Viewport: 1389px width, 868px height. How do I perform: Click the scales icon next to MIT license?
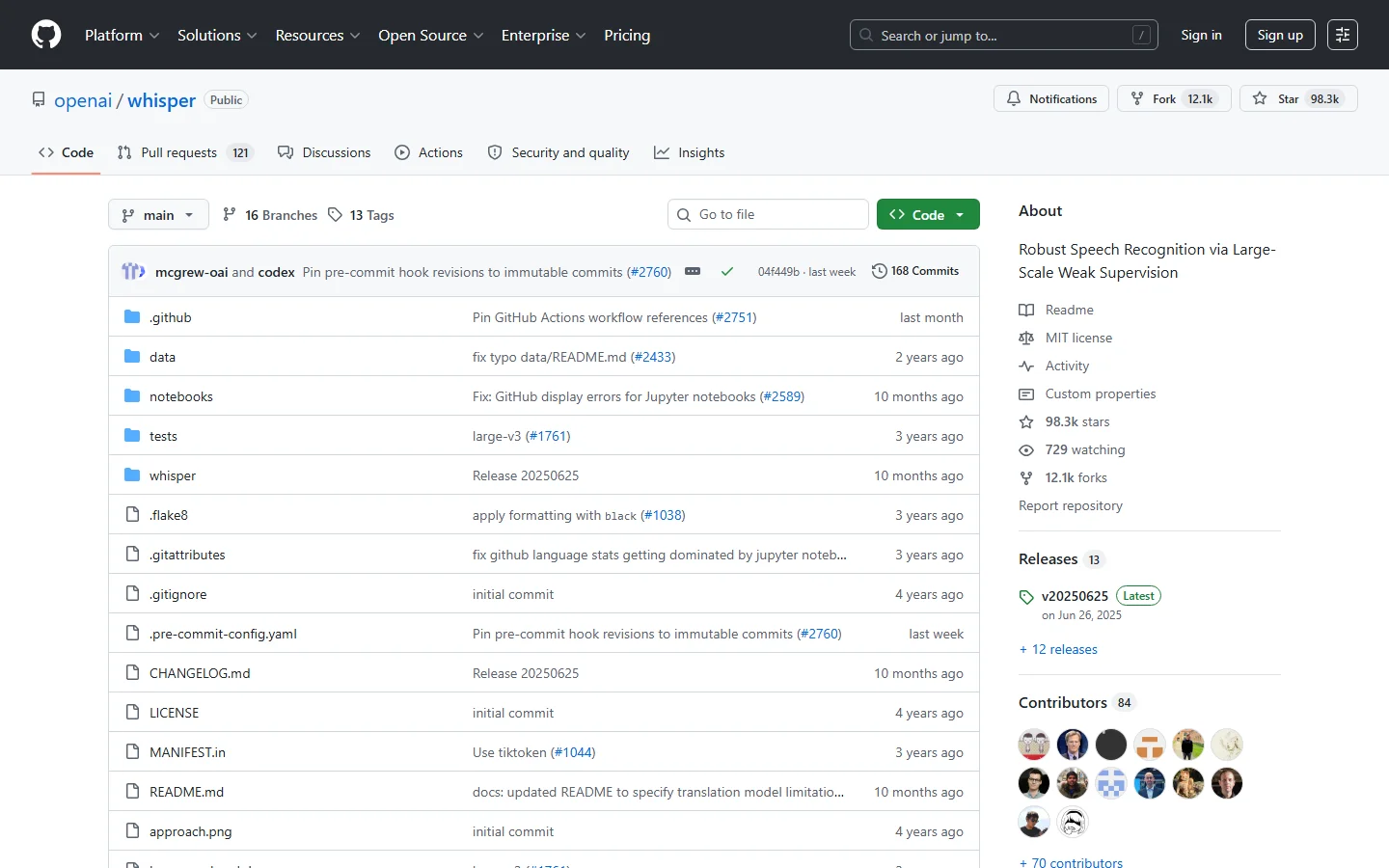(1026, 338)
